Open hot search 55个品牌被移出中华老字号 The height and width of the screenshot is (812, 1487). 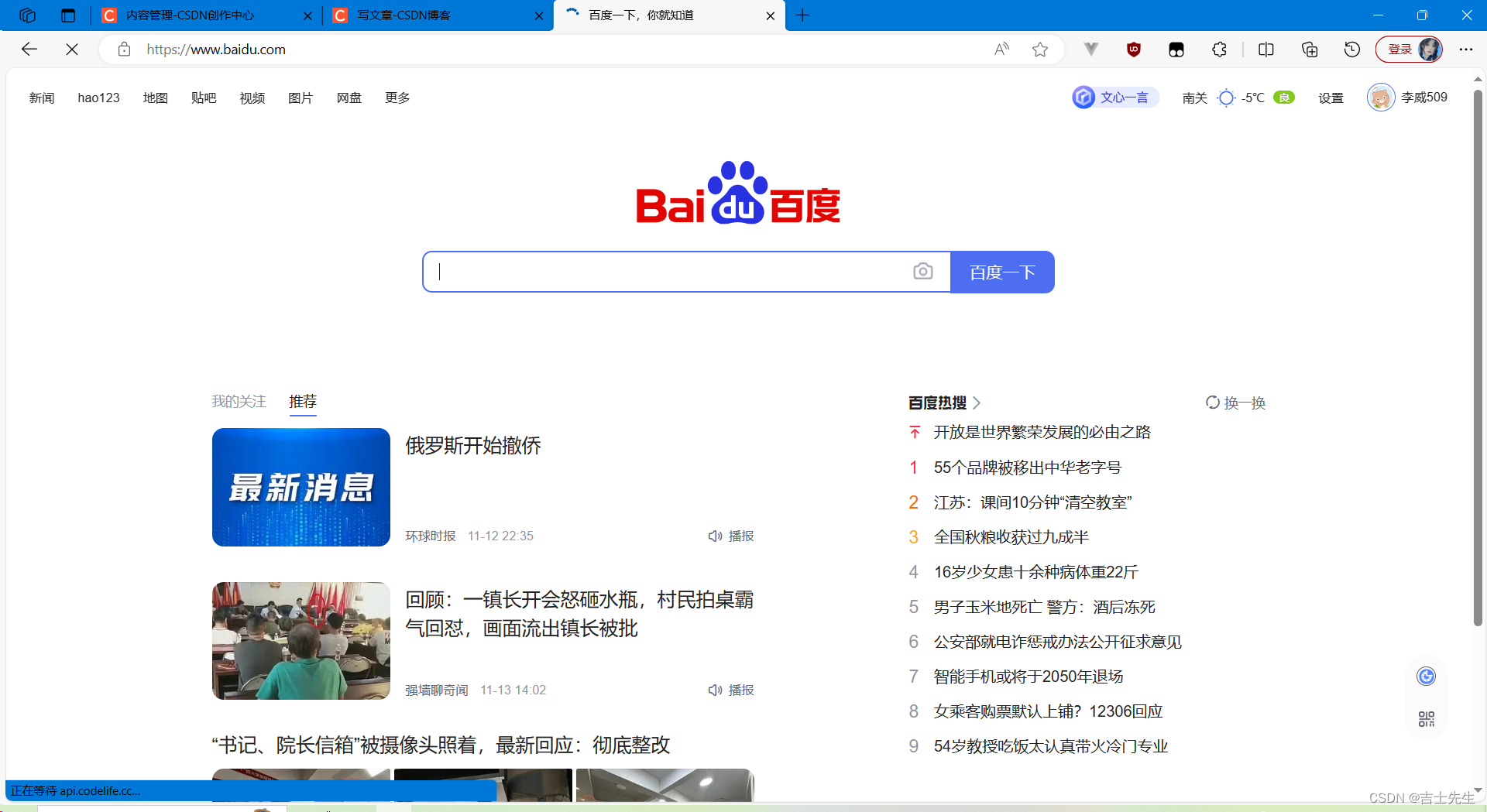point(1028,468)
